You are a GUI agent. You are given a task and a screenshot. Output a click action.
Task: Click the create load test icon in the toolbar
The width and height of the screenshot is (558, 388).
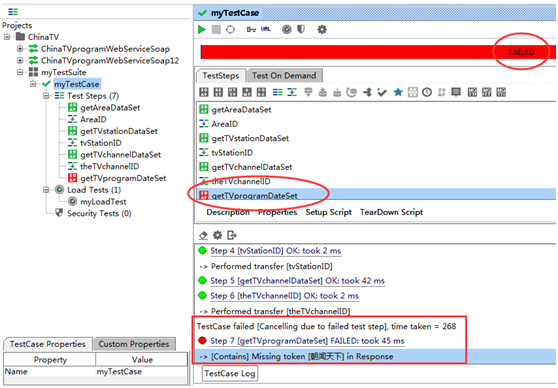[286, 30]
